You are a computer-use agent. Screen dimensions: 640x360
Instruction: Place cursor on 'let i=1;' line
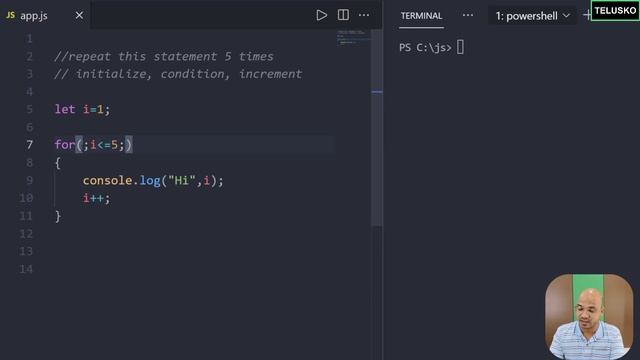(x=82, y=109)
